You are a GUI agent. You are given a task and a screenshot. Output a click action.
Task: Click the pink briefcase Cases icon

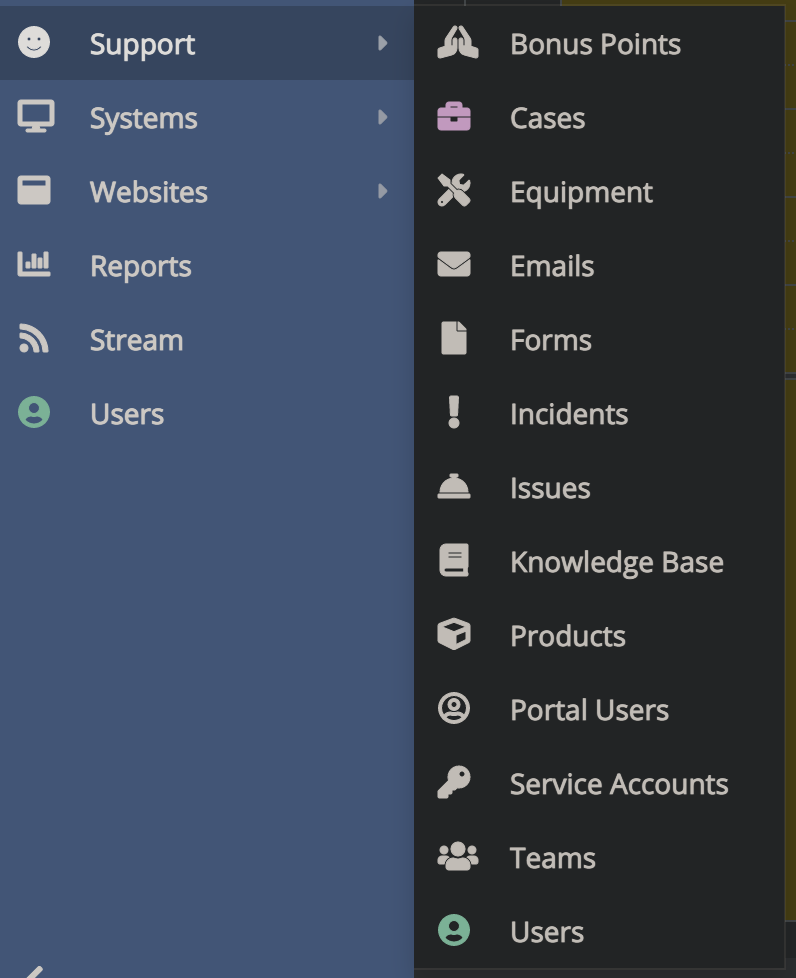pyautogui.click(x=454, y=118)
